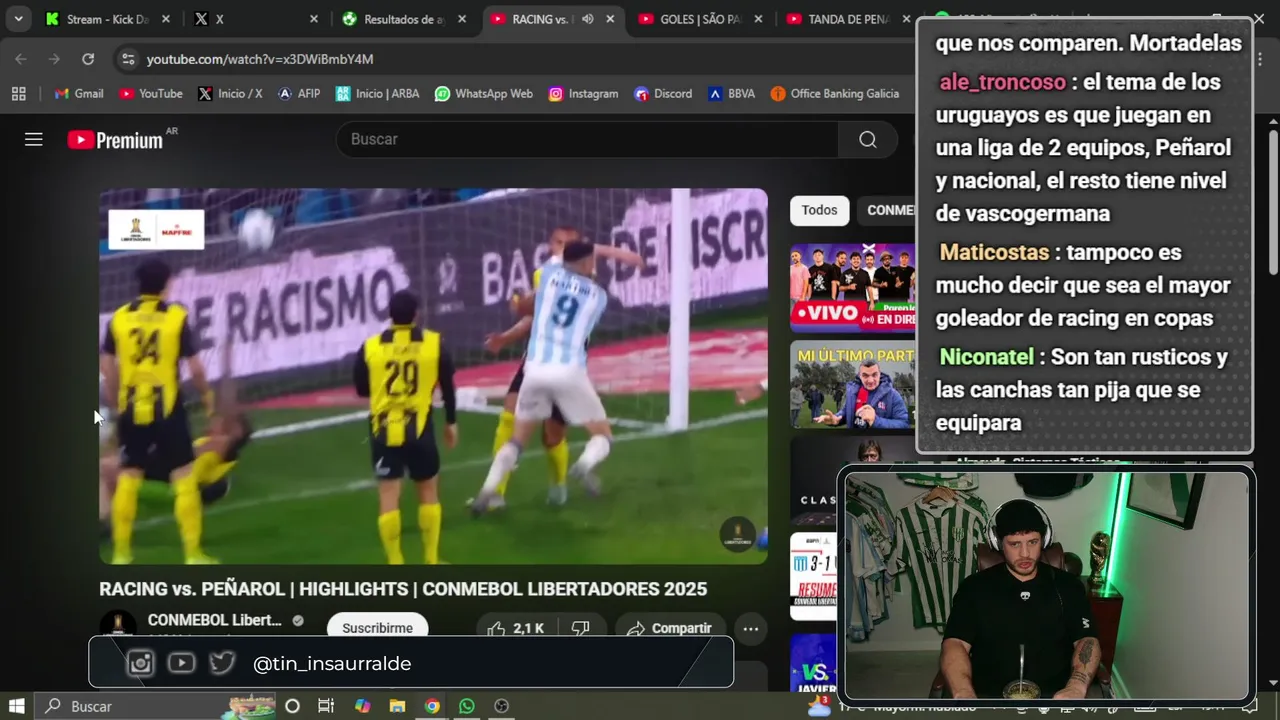Open the AFIP bookmark
The image size is (1280, 720).
coord(299,93)
